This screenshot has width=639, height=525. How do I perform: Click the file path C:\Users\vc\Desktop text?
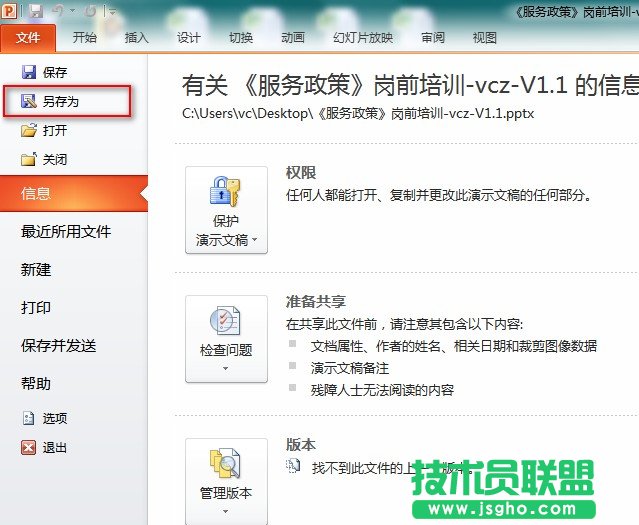358,113
